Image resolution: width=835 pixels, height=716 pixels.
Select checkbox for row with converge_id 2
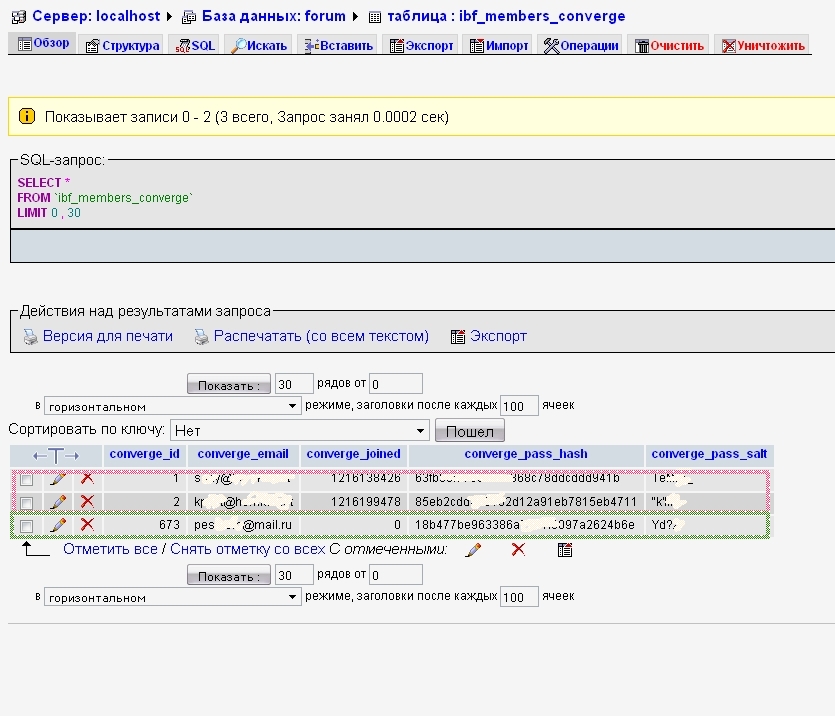[x=27, y=503]
